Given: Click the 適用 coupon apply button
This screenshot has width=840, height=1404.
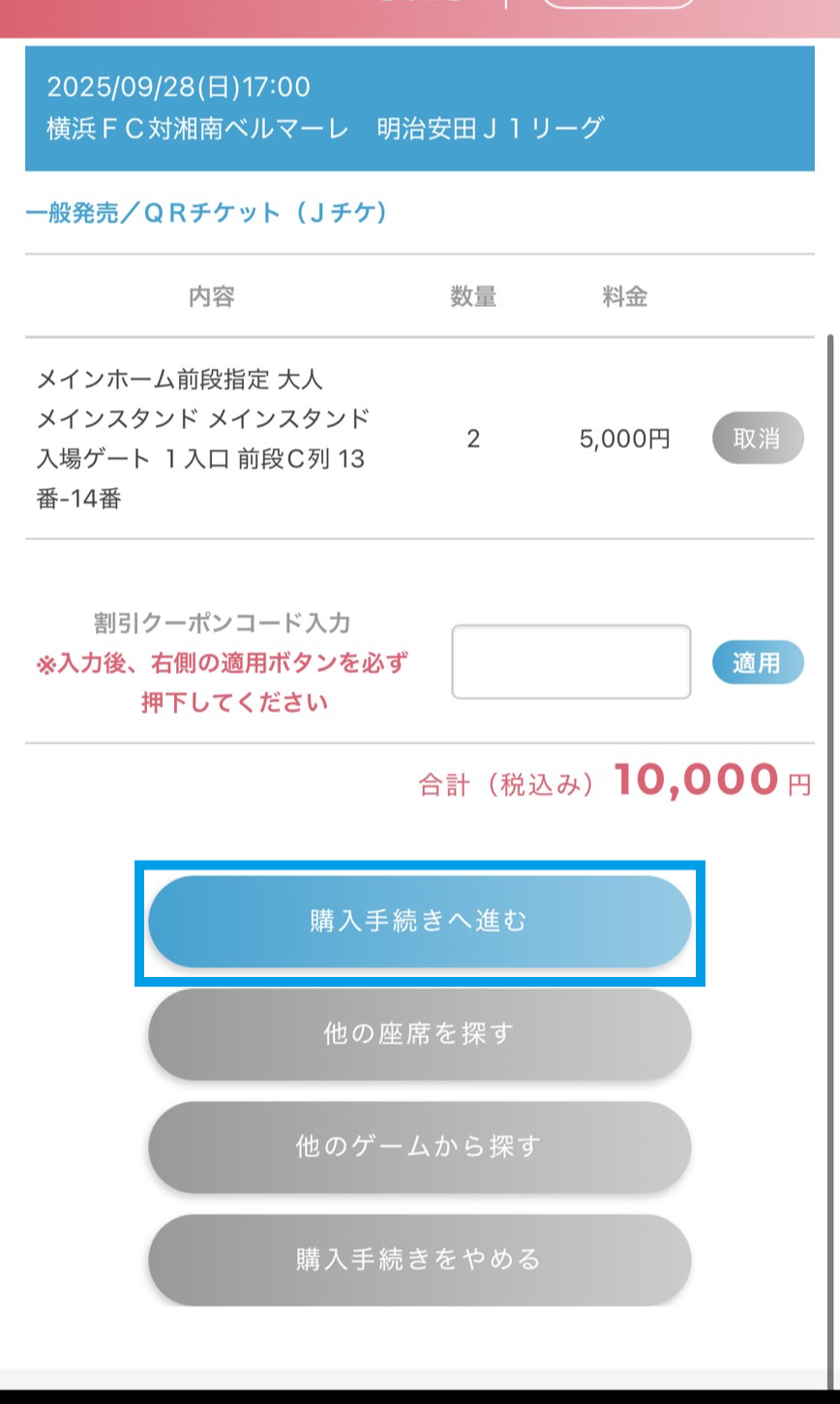Looking at the screenshot, I should pyautogui.click(x=758, y=662).
